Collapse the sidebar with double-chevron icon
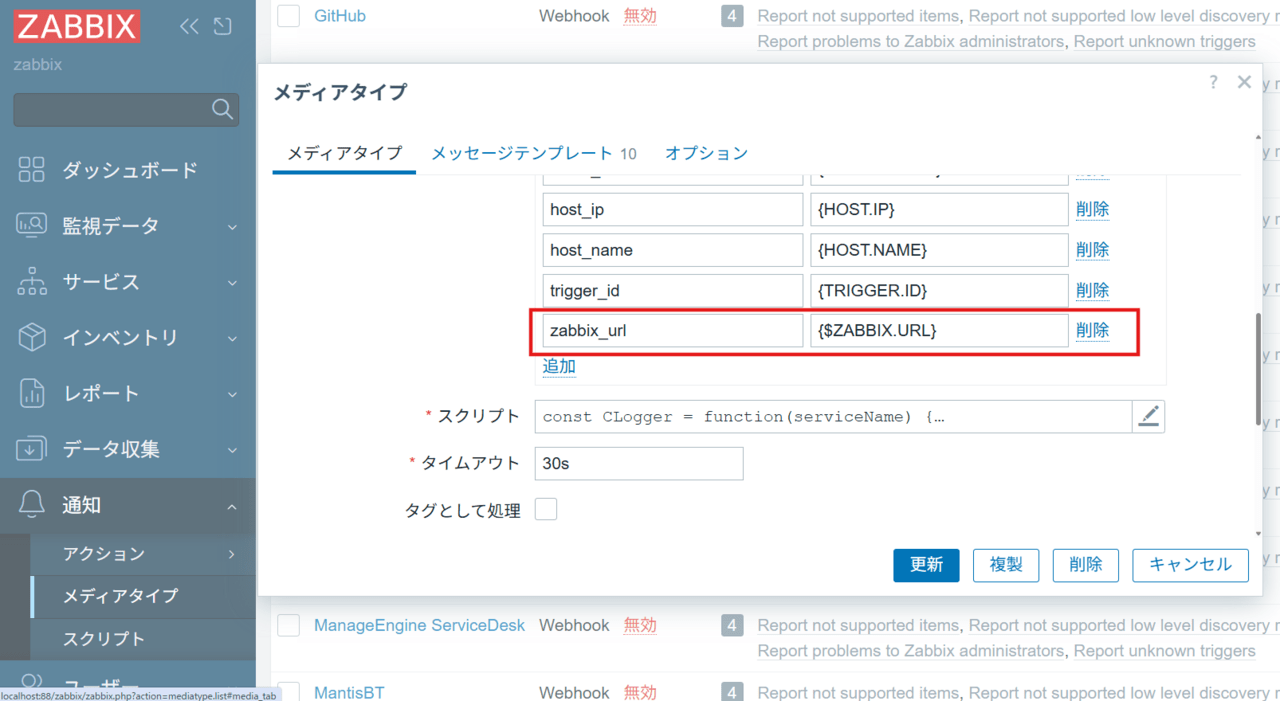 pos(189,27)
